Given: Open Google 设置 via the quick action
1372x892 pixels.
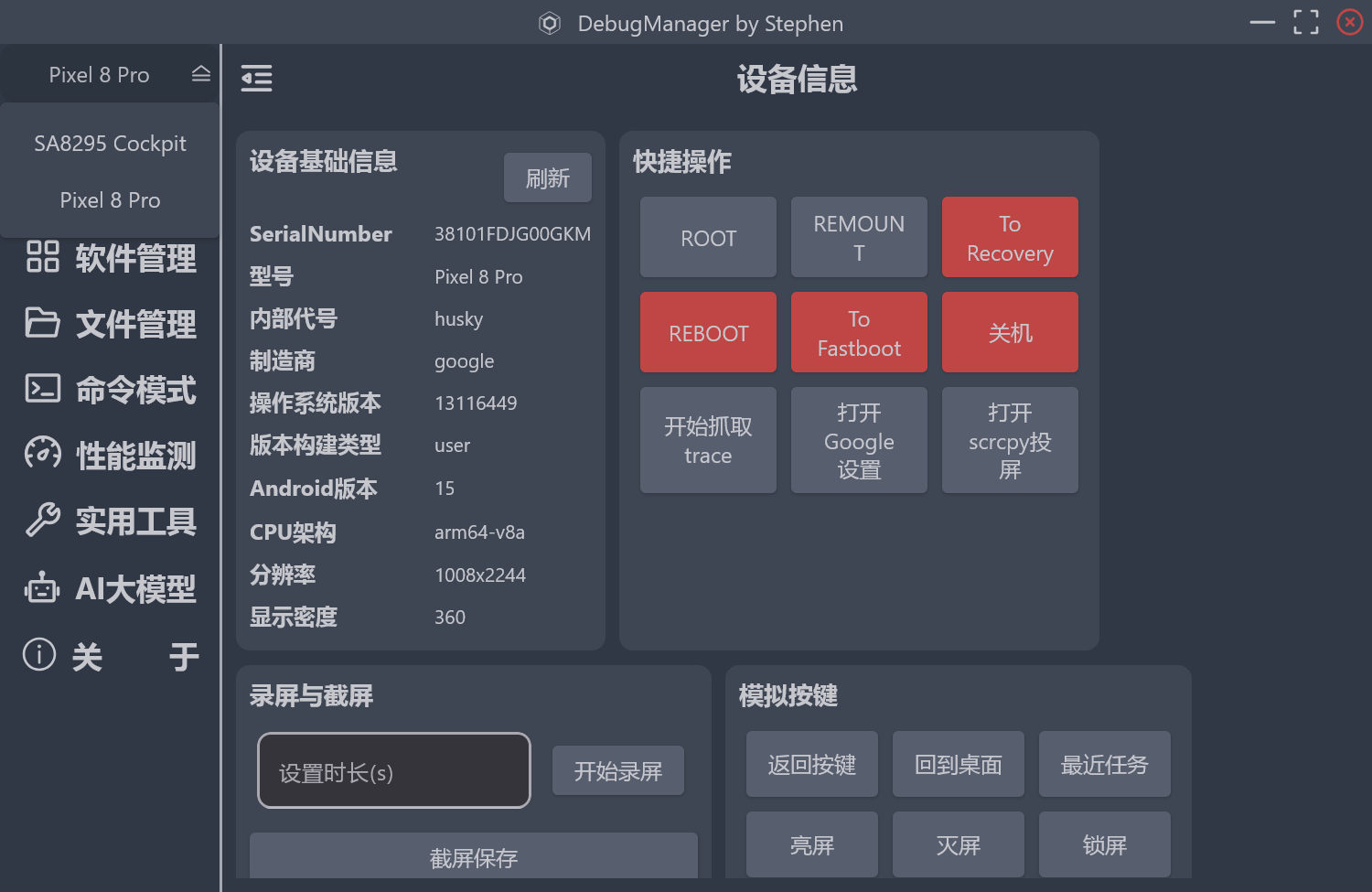Looking at the screenshot, I should click(x=859, y=440).
